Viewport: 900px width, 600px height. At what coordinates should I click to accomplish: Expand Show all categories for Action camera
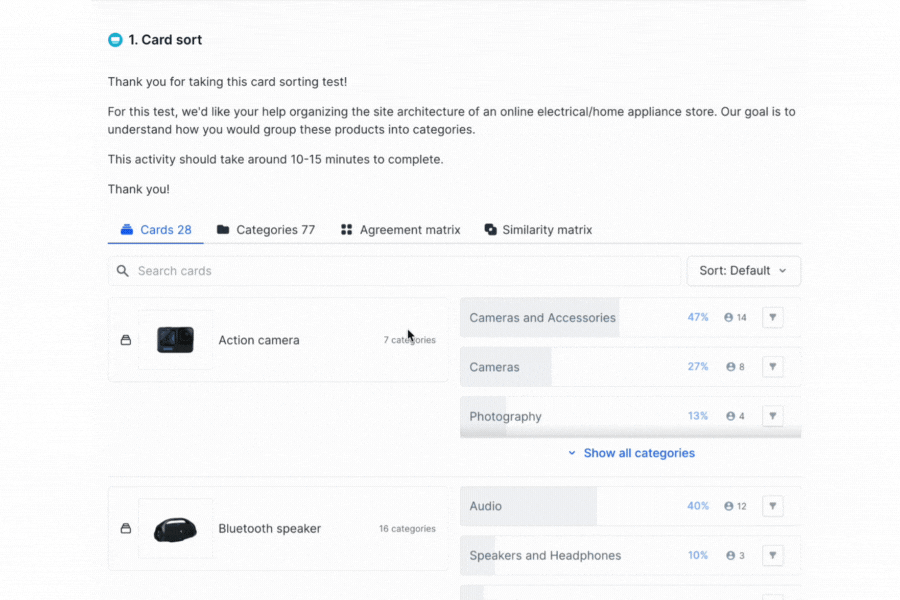[631, 453]
